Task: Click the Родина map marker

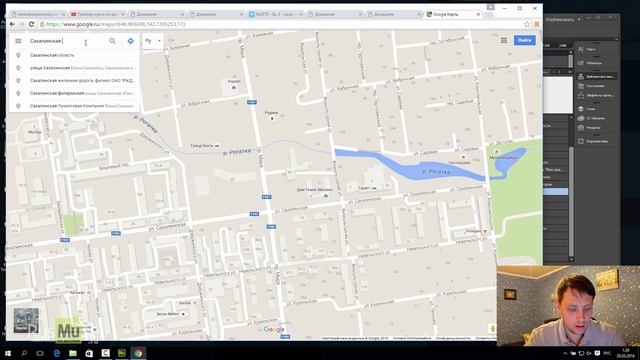Action: pyautogui.click(x=272, y=118)
